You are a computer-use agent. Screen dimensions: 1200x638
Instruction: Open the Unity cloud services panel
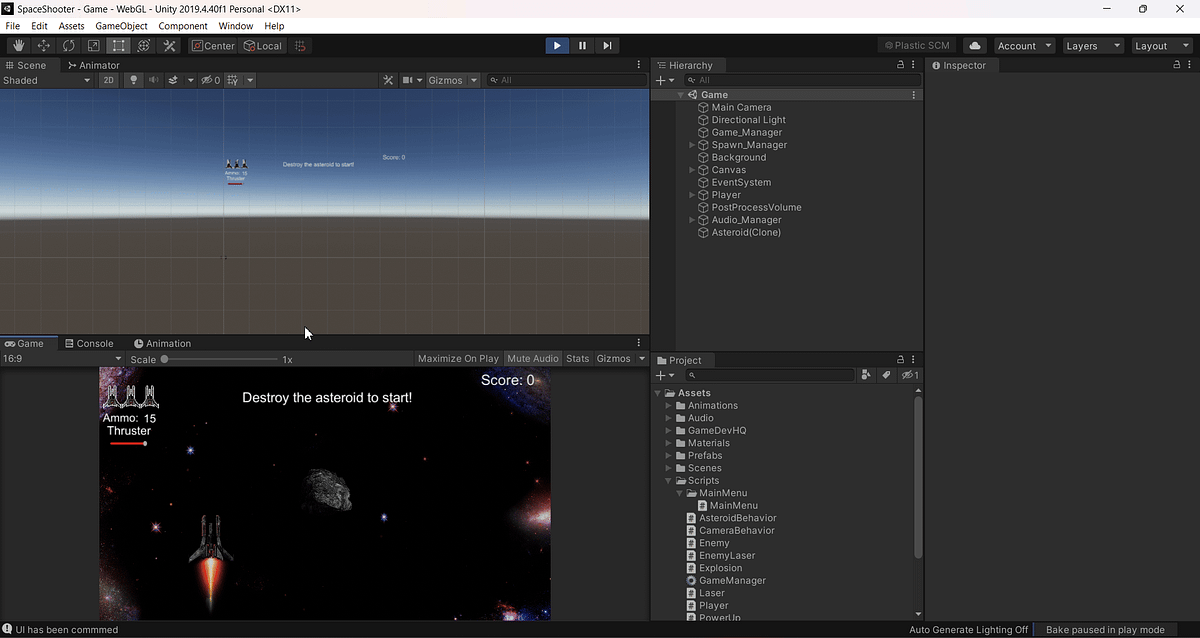(x=975, y=45)
